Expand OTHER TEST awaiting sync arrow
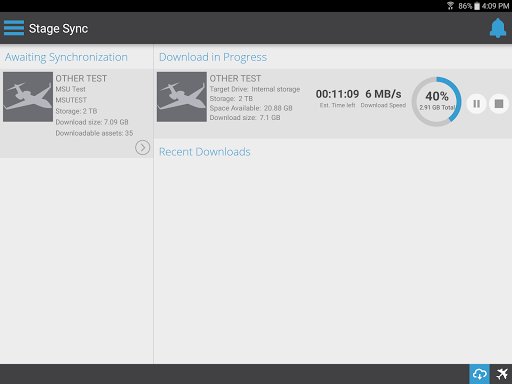The height and width of the screenshot is (384, 512). tap(142, 147)
